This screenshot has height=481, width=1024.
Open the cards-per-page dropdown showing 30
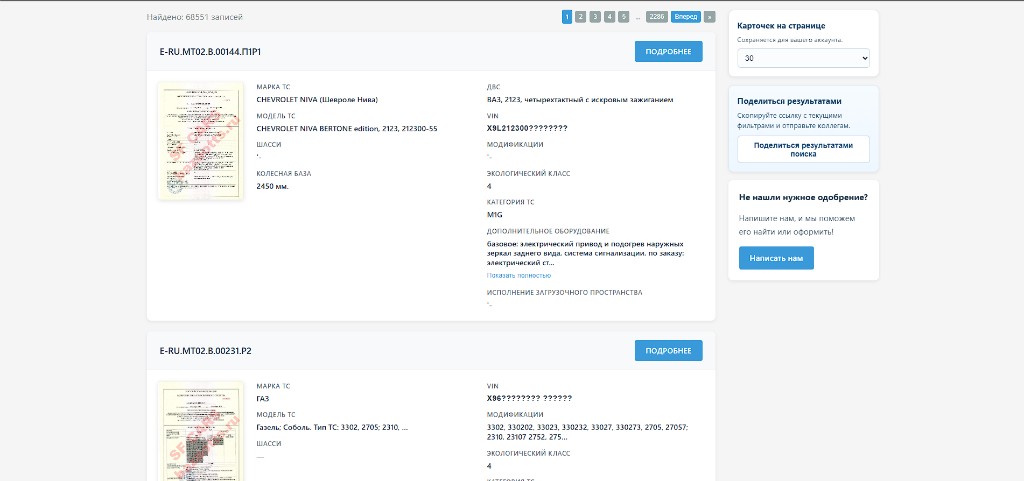click(803, 58)
